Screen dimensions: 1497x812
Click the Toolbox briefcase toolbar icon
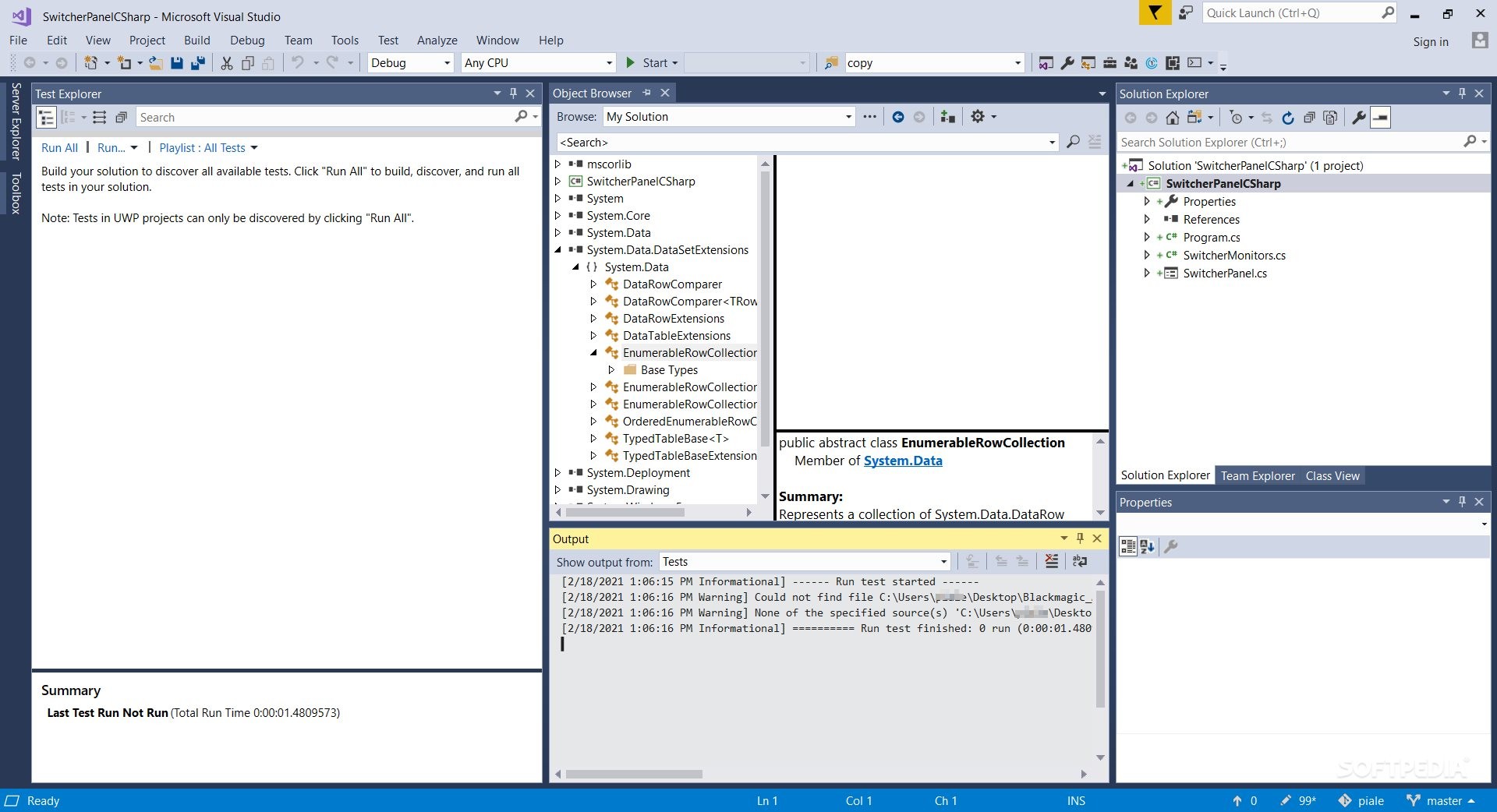[x=1109, y=63]
